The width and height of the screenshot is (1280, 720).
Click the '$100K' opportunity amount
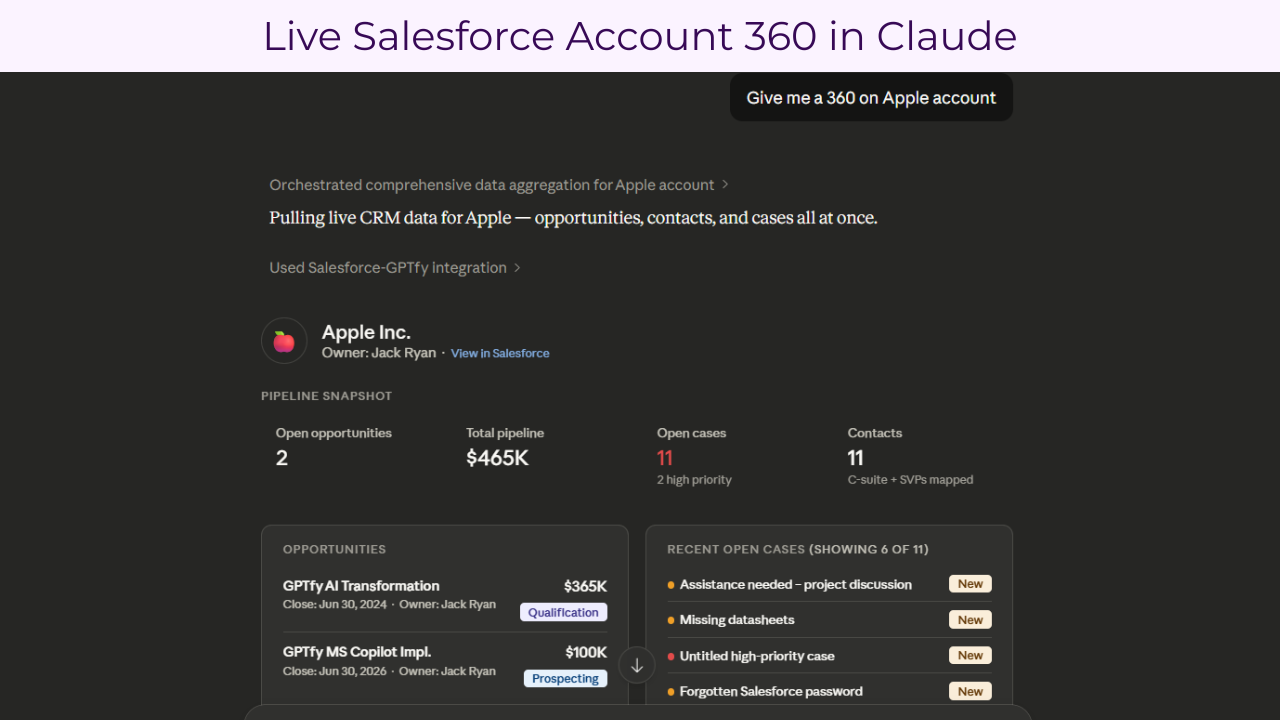tap(586, 652)
